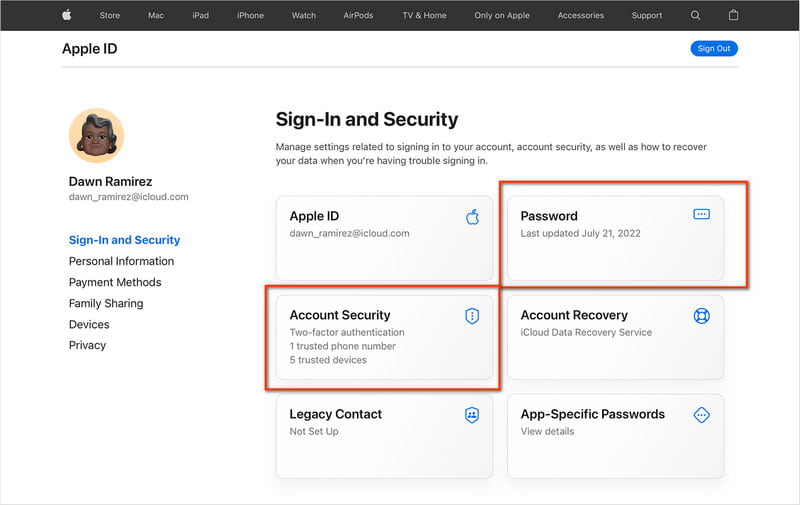
Task: Select Sign-In and Security in the sidebar
Action: pos(124,240)
